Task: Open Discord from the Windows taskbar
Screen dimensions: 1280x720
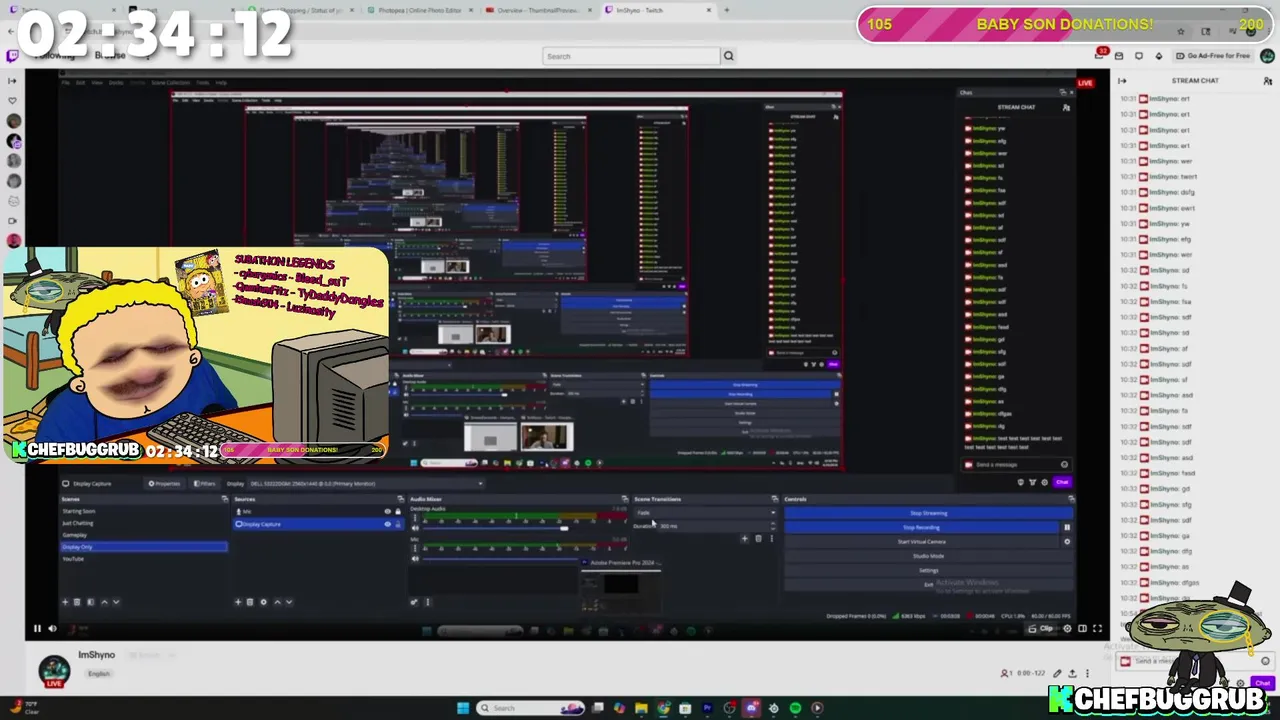Action: 751,708
